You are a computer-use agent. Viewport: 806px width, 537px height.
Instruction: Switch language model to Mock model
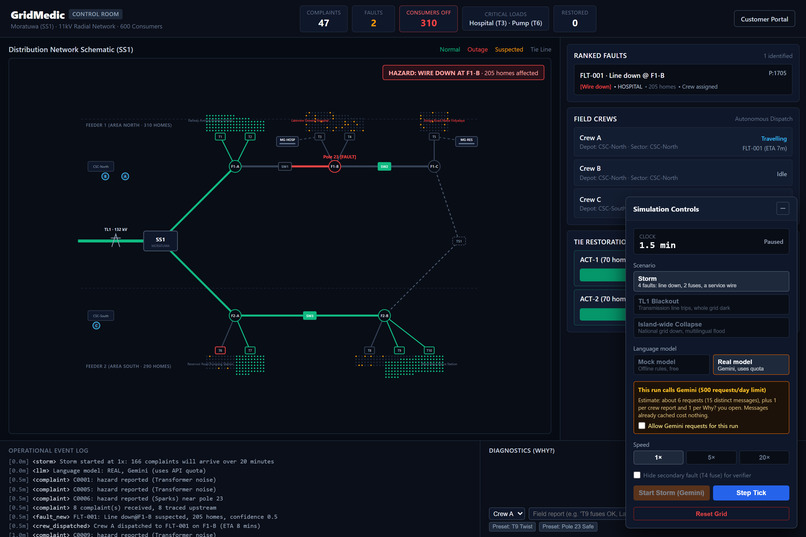tap(671, 365)
